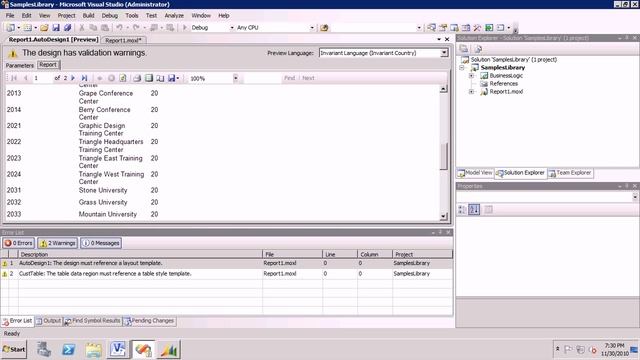Click the report Refresh icon
This screenshot has height=360, width=640.
pos(123,78)
